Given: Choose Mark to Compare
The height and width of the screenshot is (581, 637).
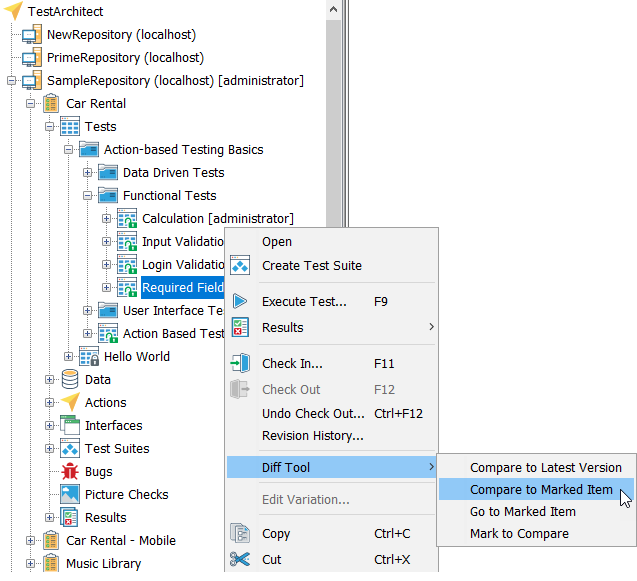Looking at the screenshot, I should (537, 533).
